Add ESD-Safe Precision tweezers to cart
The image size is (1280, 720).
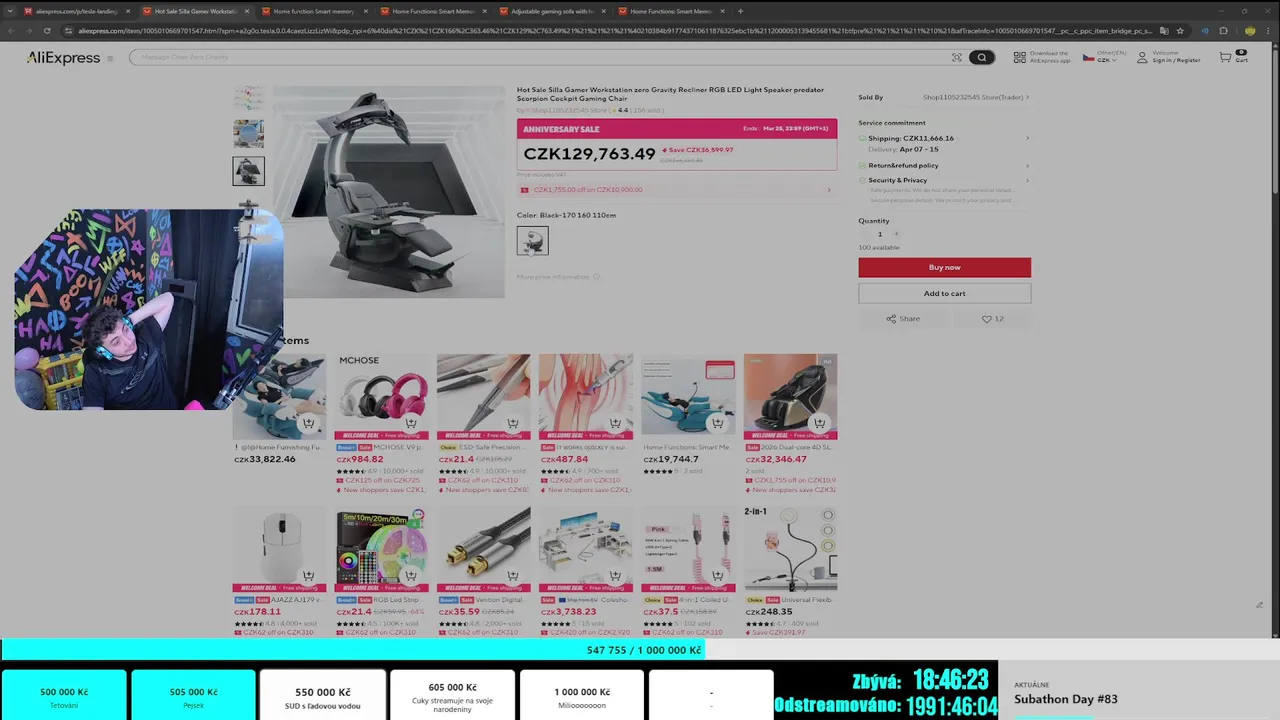512,423
